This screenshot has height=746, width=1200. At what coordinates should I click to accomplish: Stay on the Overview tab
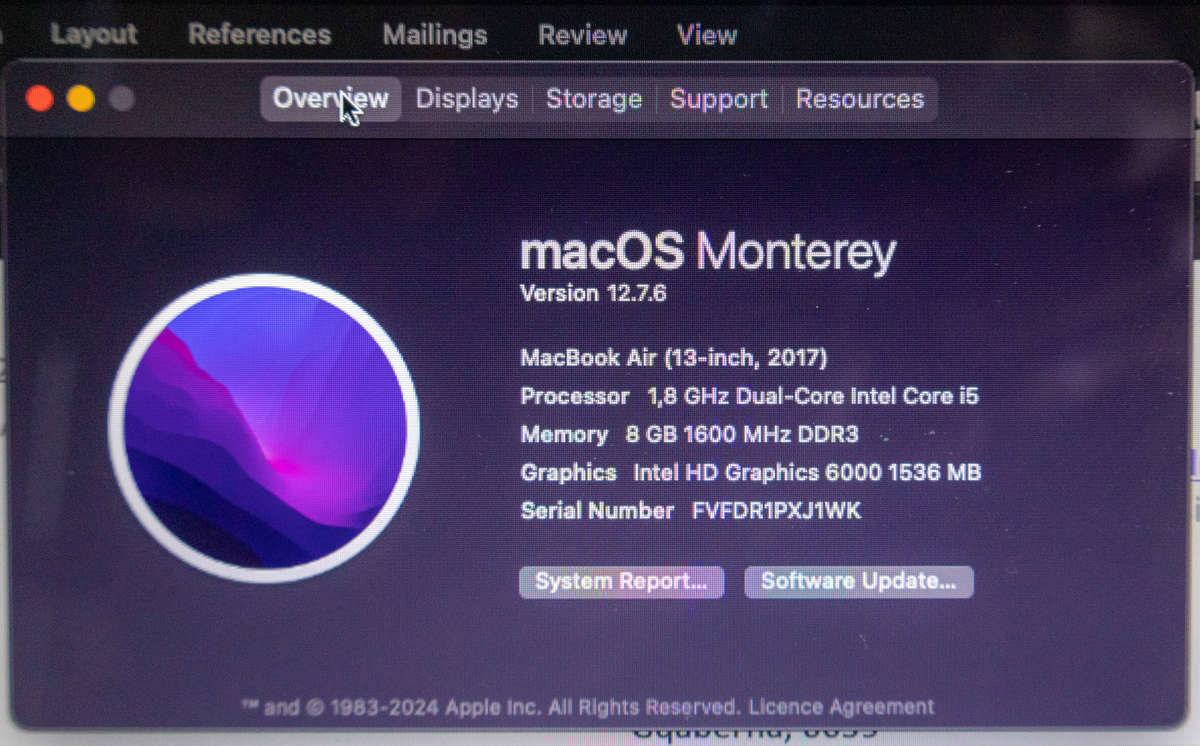pyautogui.click(x=330, y=98)
